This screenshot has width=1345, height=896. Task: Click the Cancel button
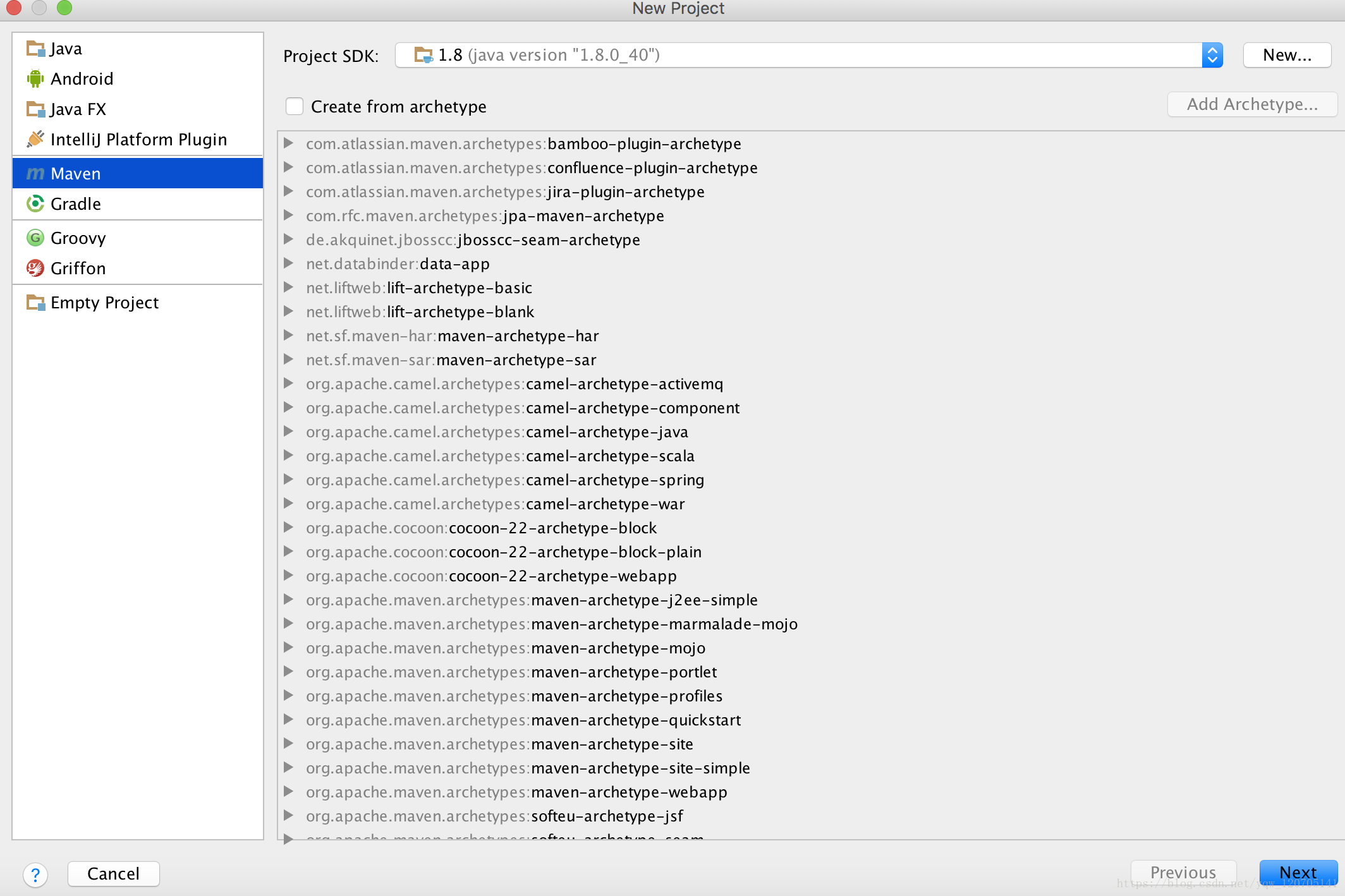(x=113, y=874)
